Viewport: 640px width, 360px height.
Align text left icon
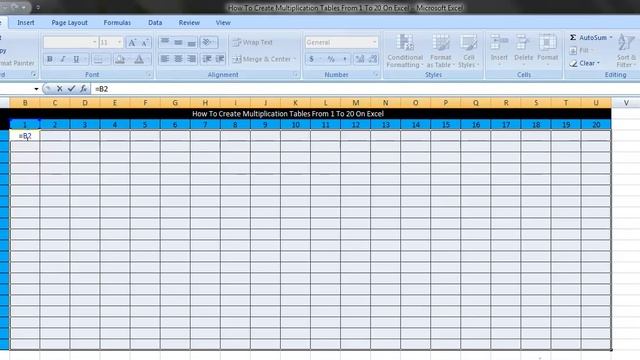[x=165, y=59]
